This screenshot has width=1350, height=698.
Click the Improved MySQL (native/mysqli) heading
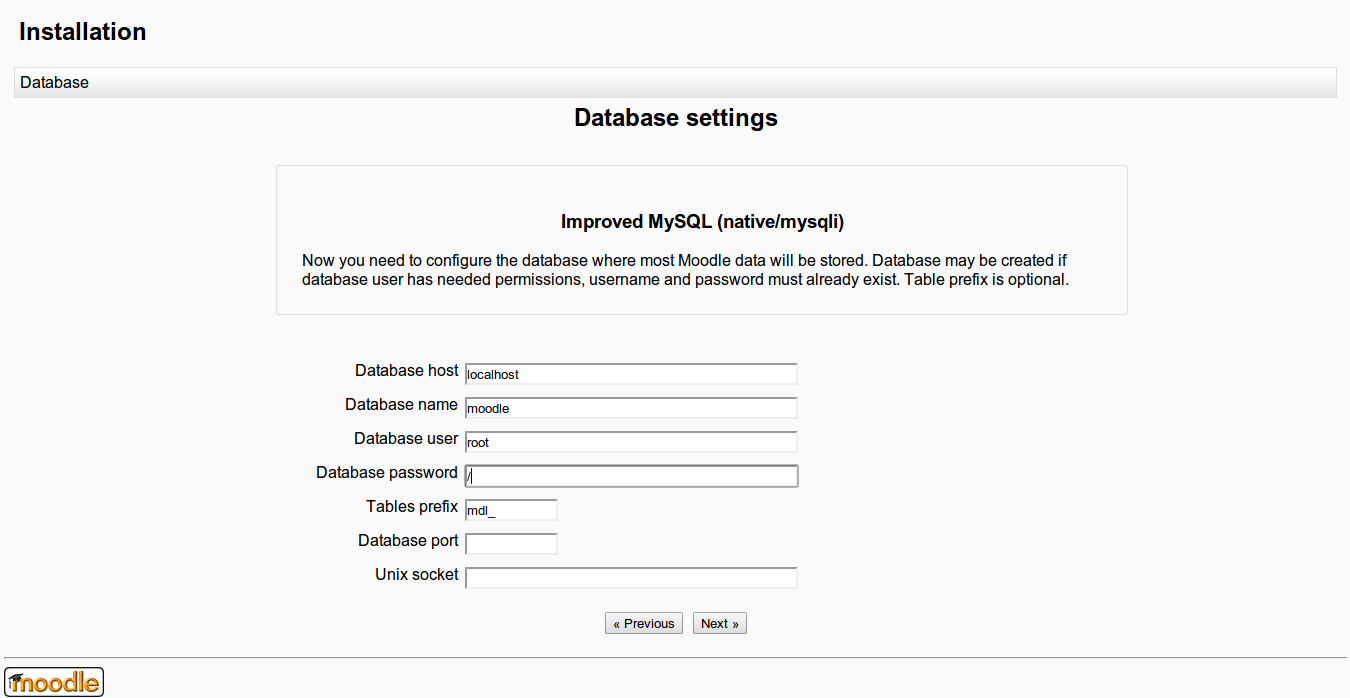point(709,221)
